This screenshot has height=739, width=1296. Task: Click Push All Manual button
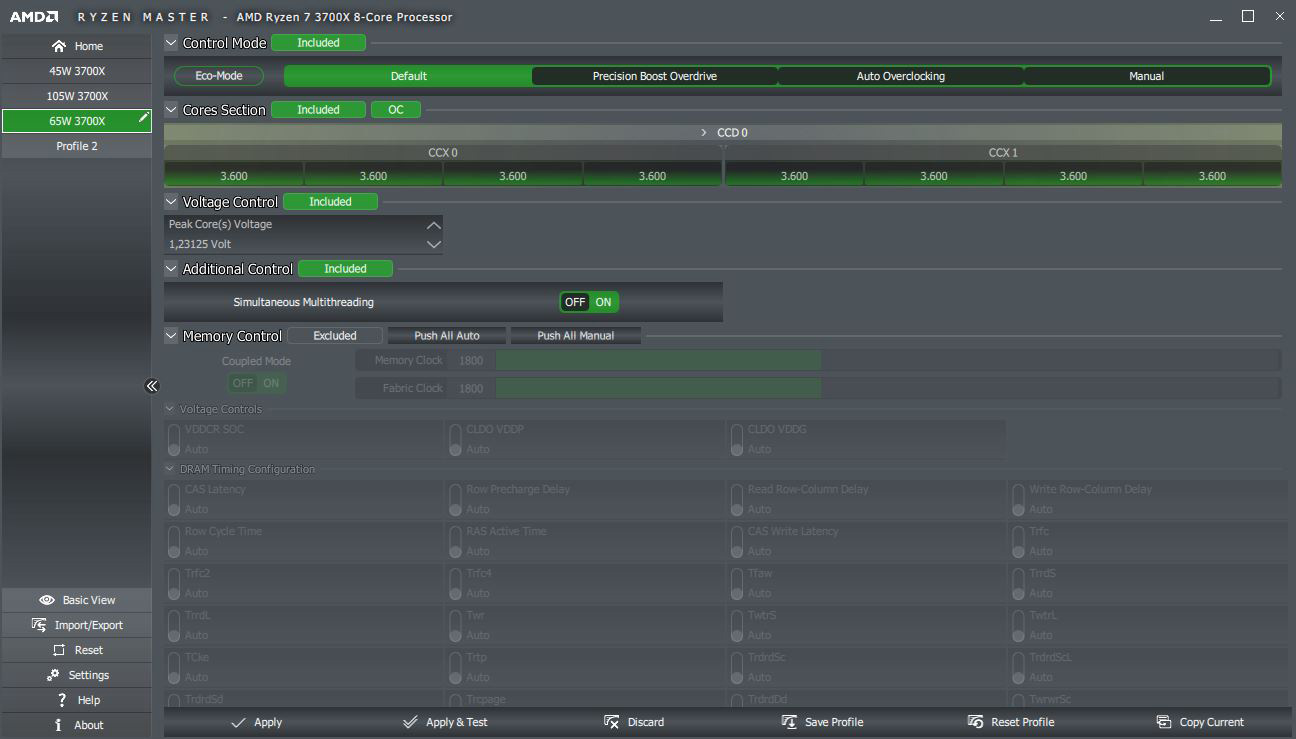[576, 336]
